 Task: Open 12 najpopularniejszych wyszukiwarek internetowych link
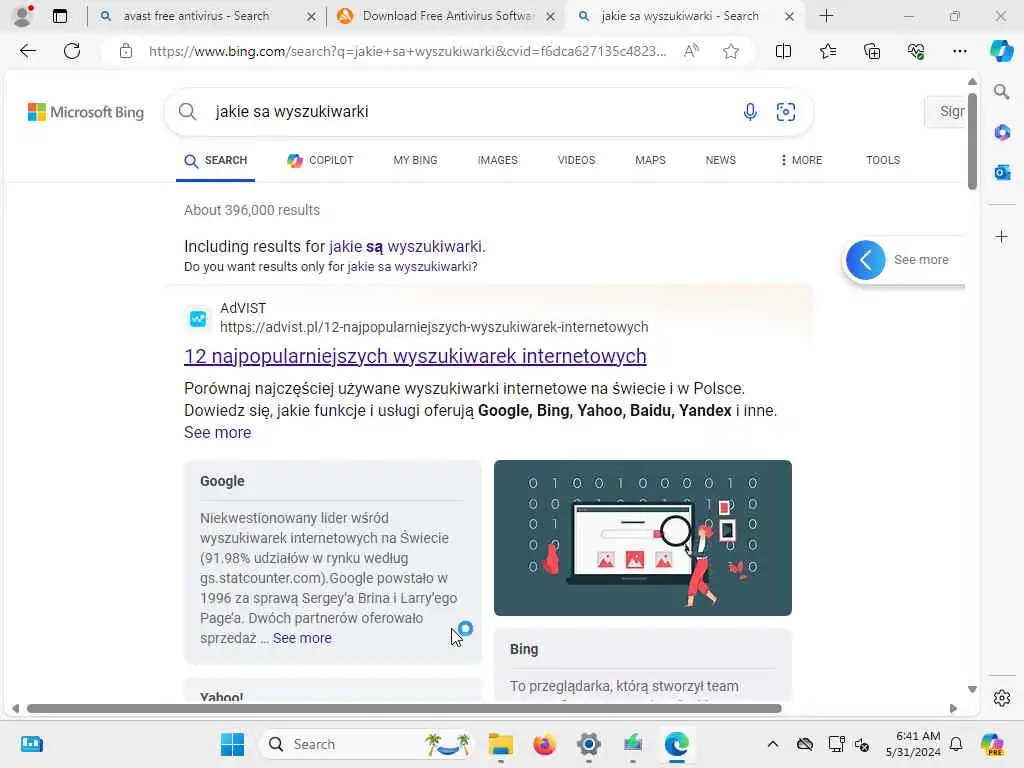415,356
